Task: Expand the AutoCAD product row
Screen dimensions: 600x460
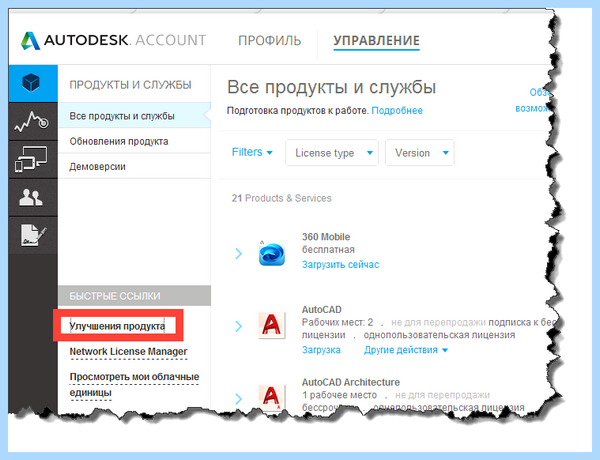Action: (x=238, y=326)
